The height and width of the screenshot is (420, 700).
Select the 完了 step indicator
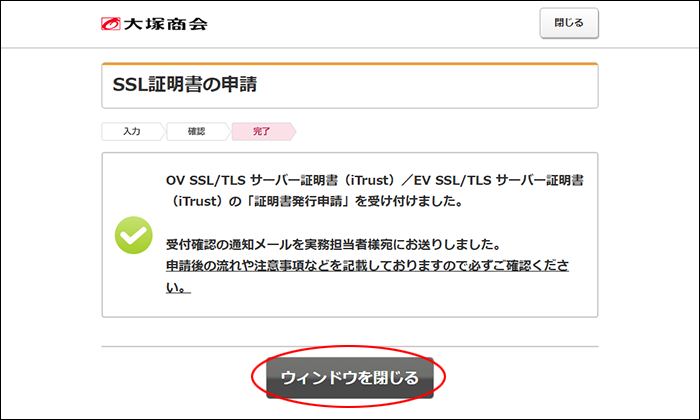[x=262, y=132]
